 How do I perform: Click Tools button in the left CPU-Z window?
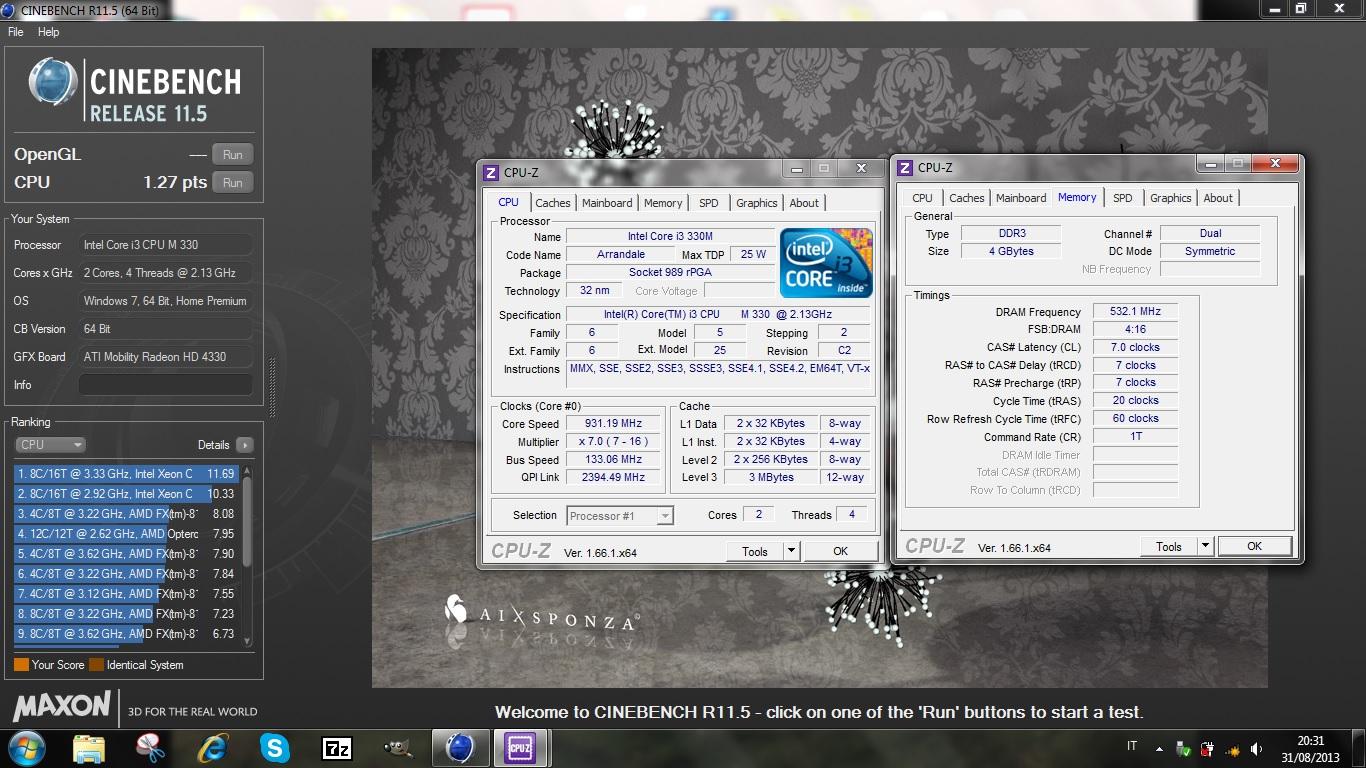click(755, 551)
